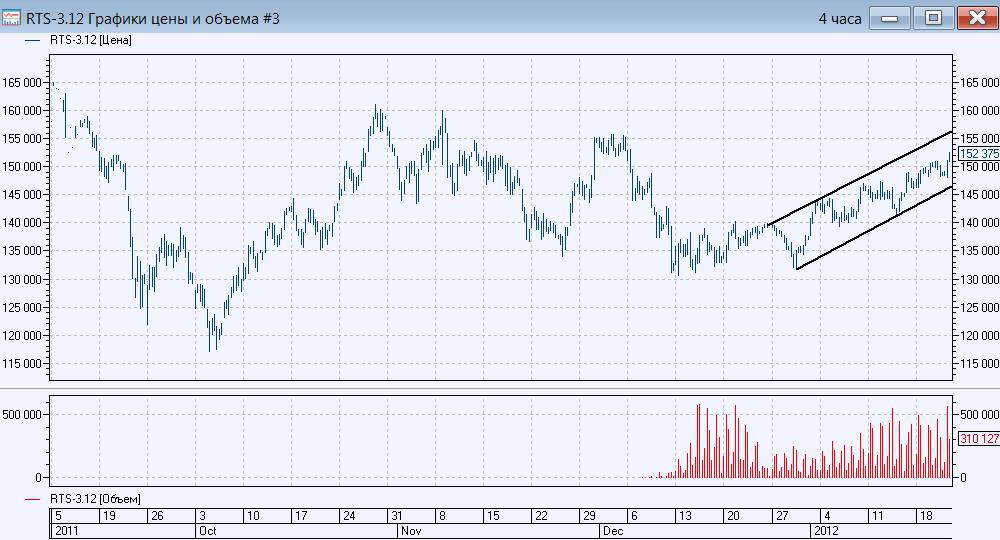Image resolution: width=1000 pixels, height=540 pixels.
Task: Minimize the RTS-3.12 chart window
Action: pos(890,18)
